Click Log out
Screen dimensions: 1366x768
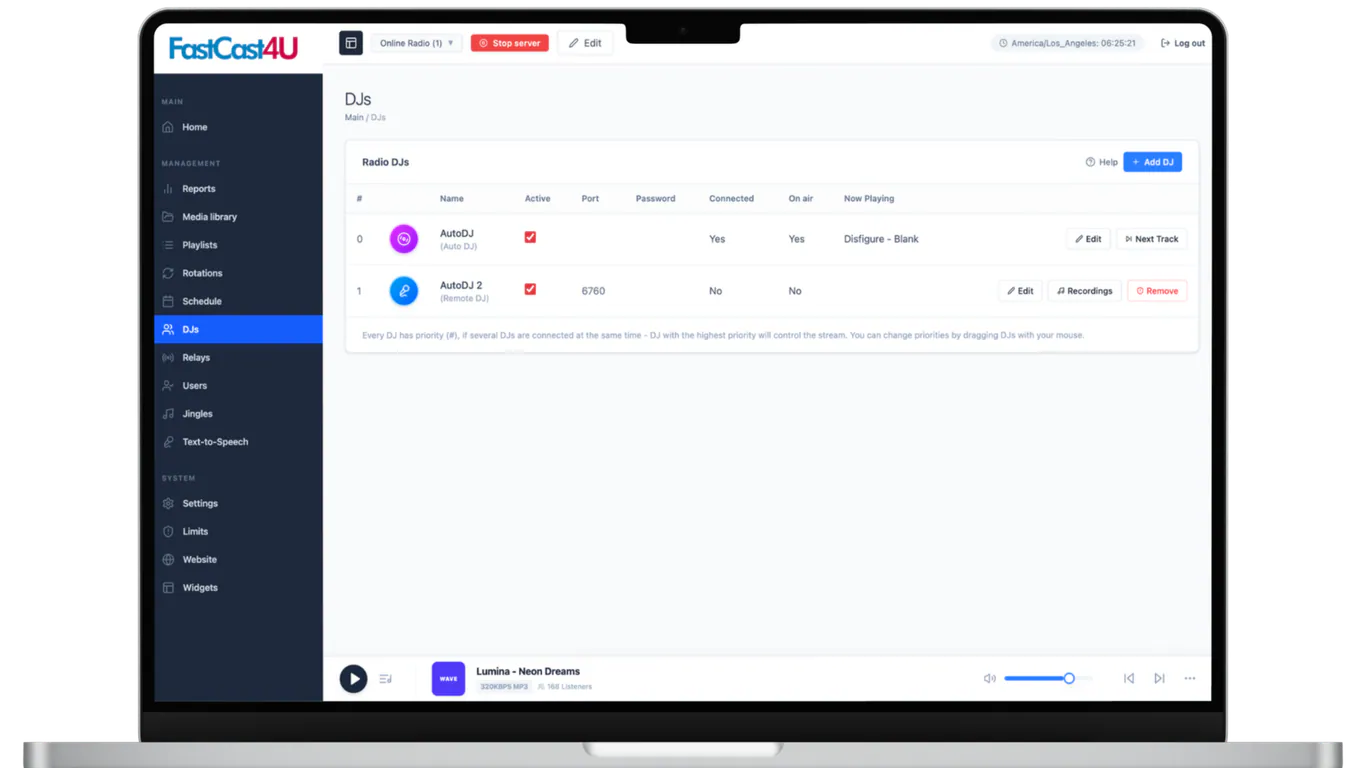tap(1183, 43)
